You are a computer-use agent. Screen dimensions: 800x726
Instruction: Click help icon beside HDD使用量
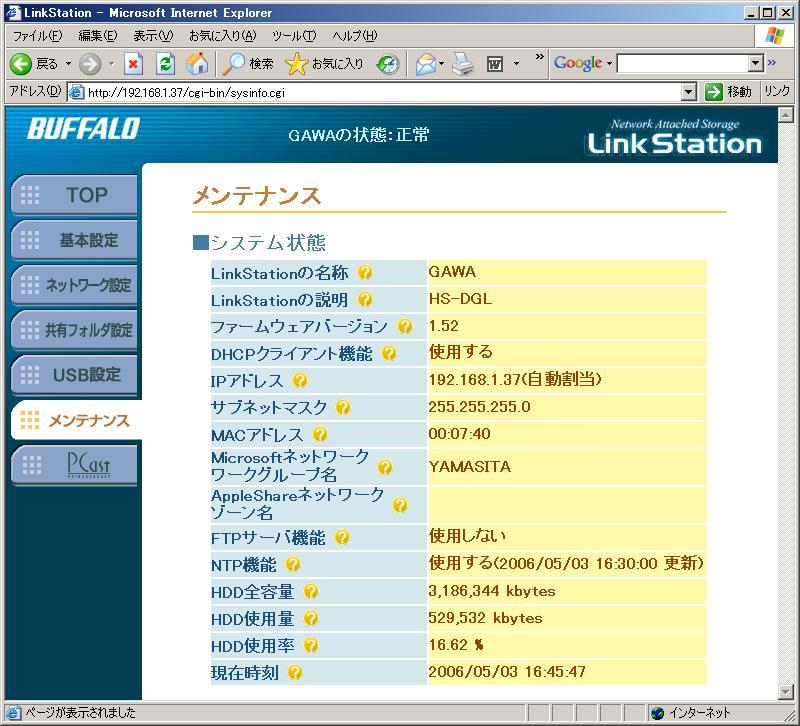click(x=311, y=618)
